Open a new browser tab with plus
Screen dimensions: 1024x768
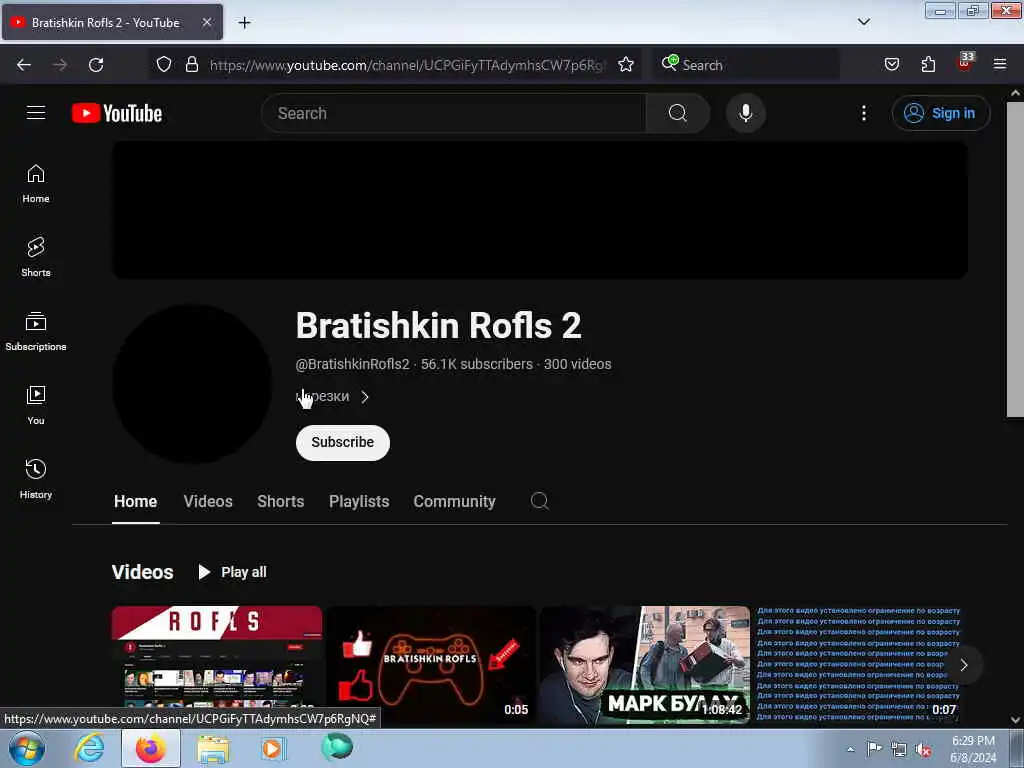[244, 23]
